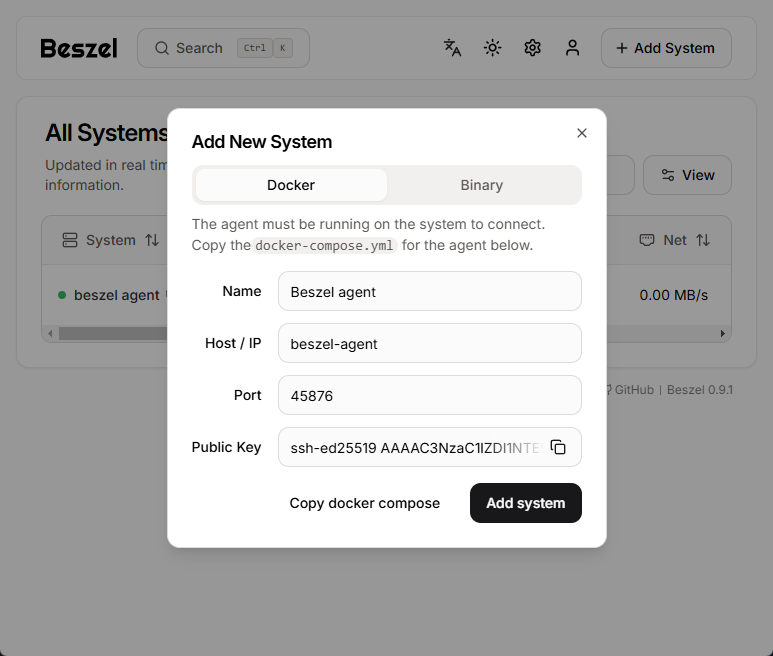The image size is (773, 656).
Task: Click the network icon beside Net header
Action: (647, 240)
